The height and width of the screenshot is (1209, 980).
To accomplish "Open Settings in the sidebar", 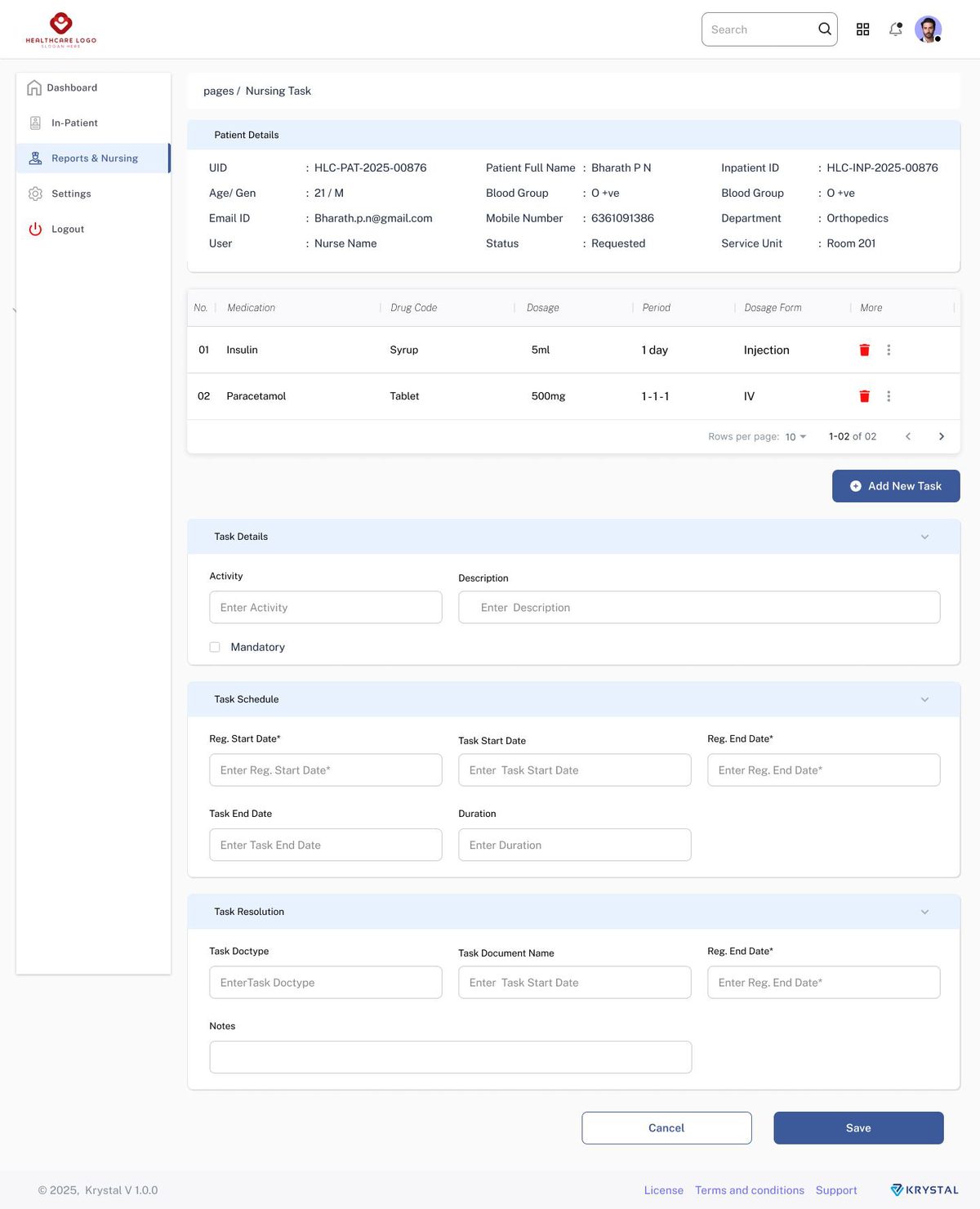I will 93,194.
